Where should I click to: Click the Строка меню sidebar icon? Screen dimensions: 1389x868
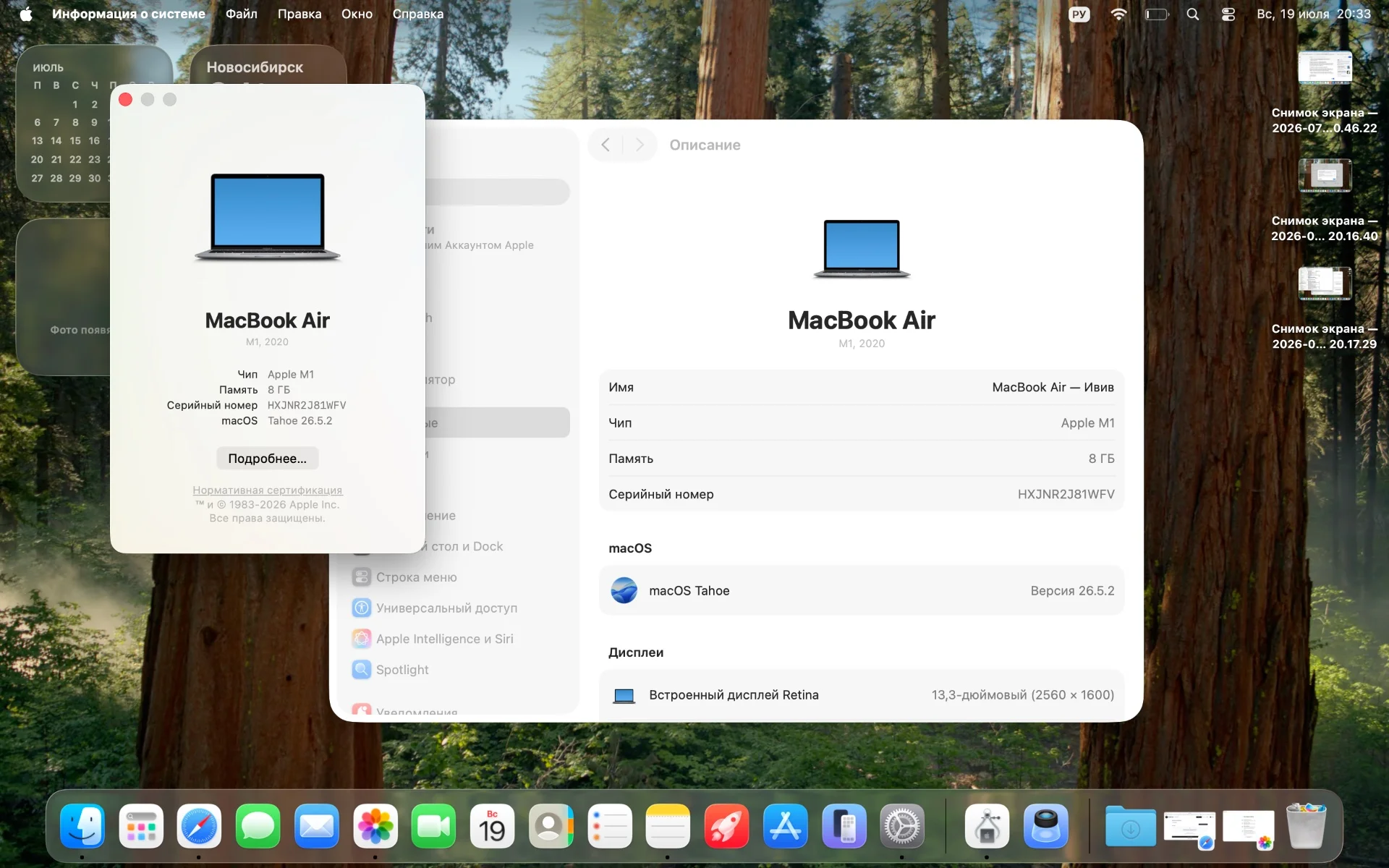362,577
